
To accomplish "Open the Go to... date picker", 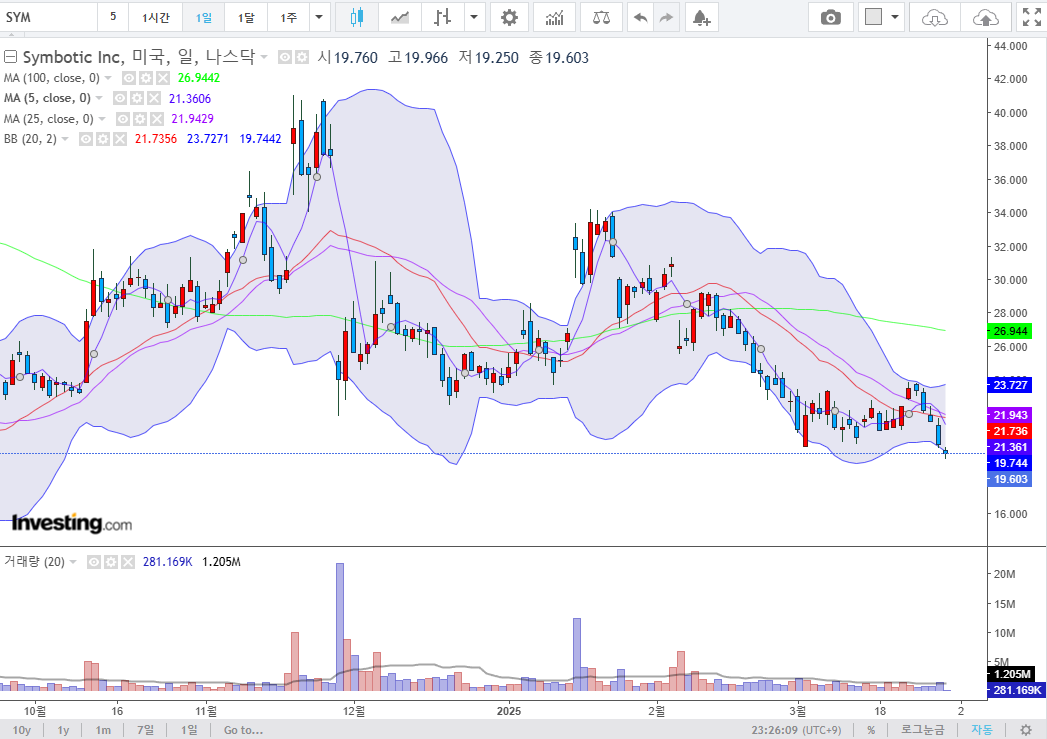I will point(243,730).
